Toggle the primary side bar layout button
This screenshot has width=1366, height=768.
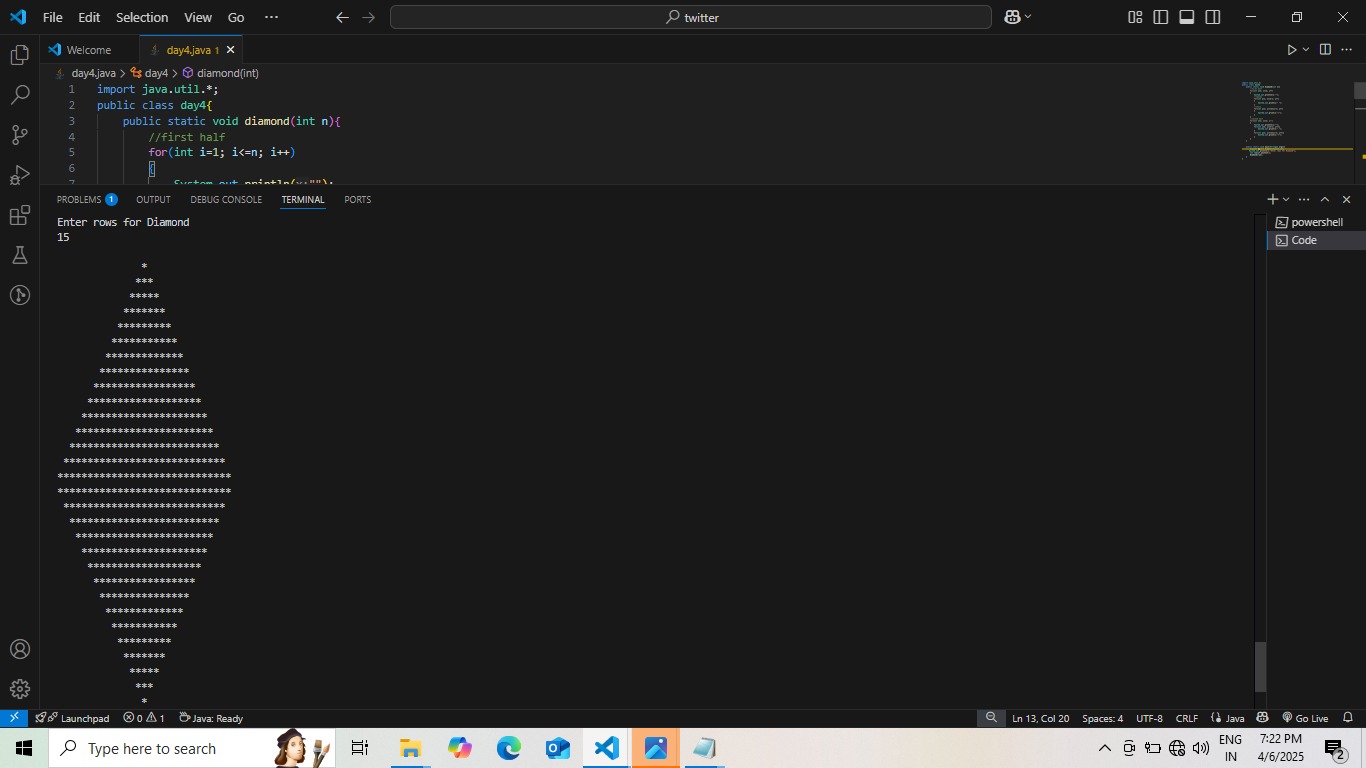pos(1160,17)
